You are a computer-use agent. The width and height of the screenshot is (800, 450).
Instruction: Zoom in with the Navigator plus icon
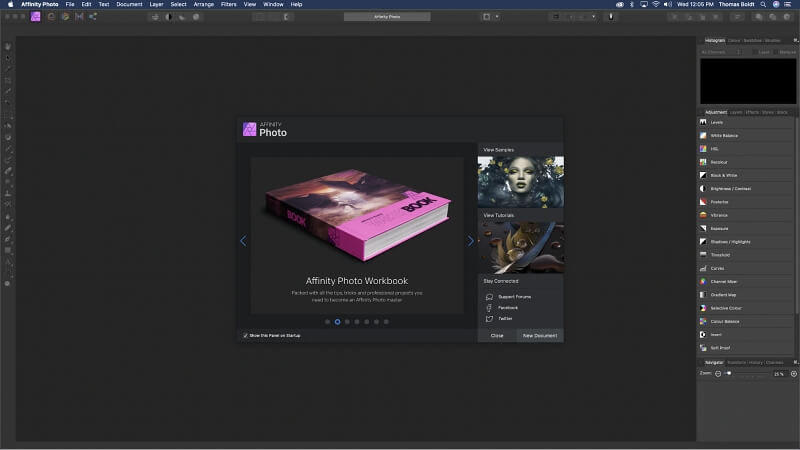tap(793, 374)
